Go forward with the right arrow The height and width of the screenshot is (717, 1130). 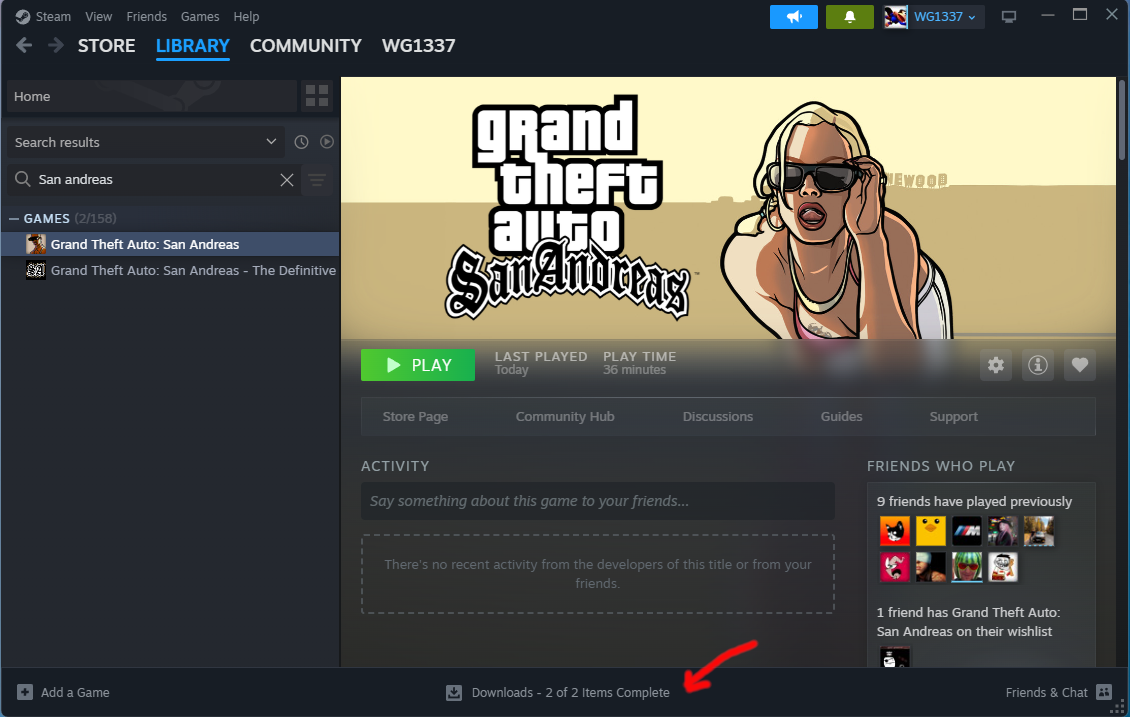coord(55,45)
